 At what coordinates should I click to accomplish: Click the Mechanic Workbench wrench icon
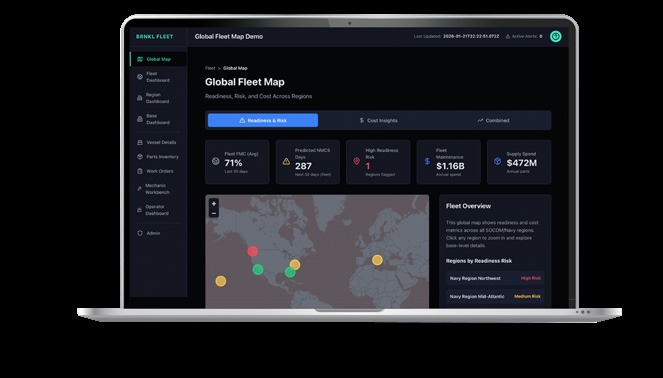[x=140, y=189]
